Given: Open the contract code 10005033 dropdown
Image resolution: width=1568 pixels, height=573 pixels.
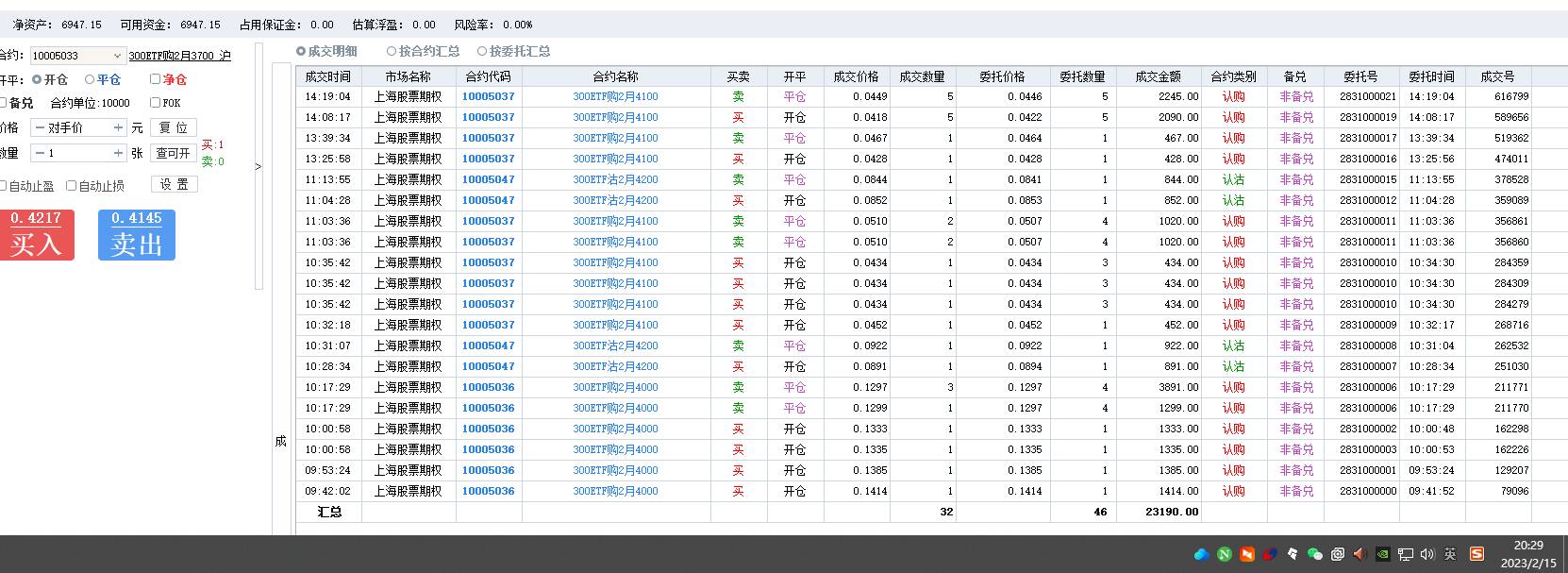Looking at the screenshot, I should pos(117,56).
